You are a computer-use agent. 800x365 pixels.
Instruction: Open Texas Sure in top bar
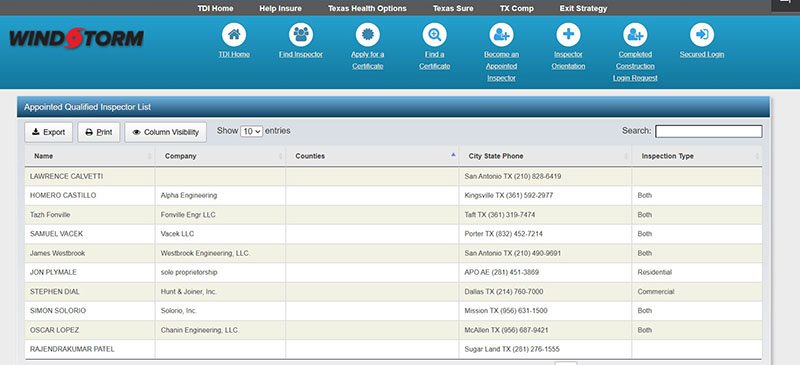453,8
